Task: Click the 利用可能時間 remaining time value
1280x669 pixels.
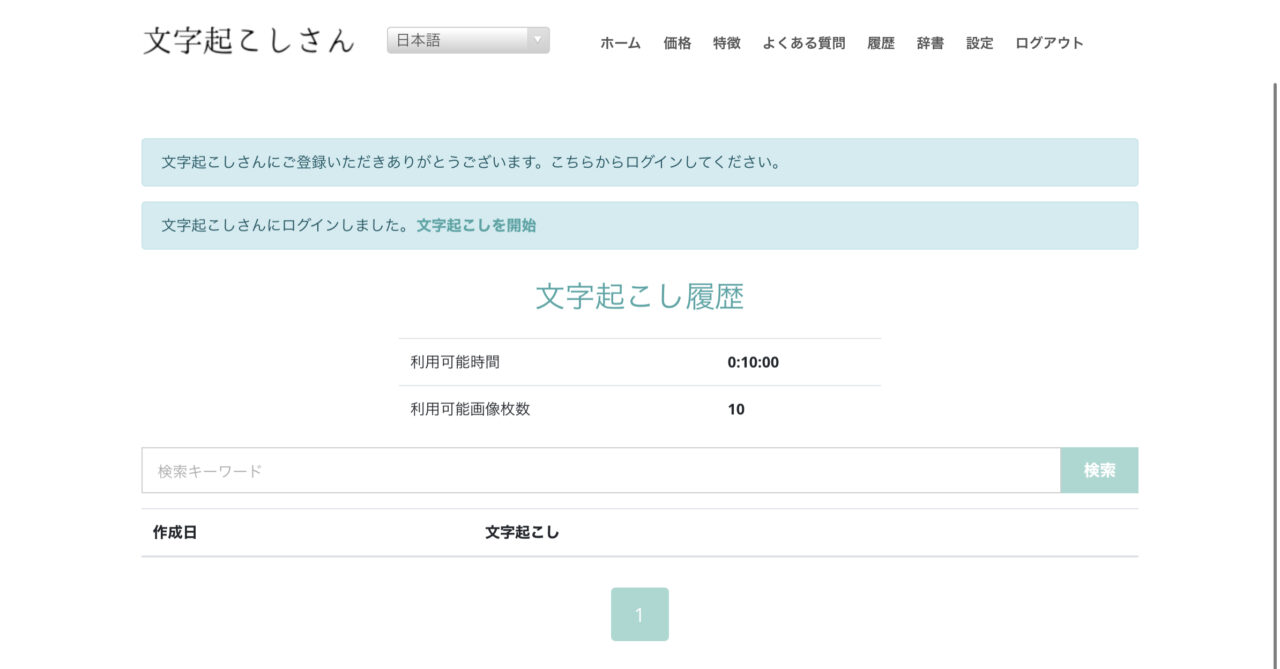Action: pyautogui.click(x=752, y=363)
